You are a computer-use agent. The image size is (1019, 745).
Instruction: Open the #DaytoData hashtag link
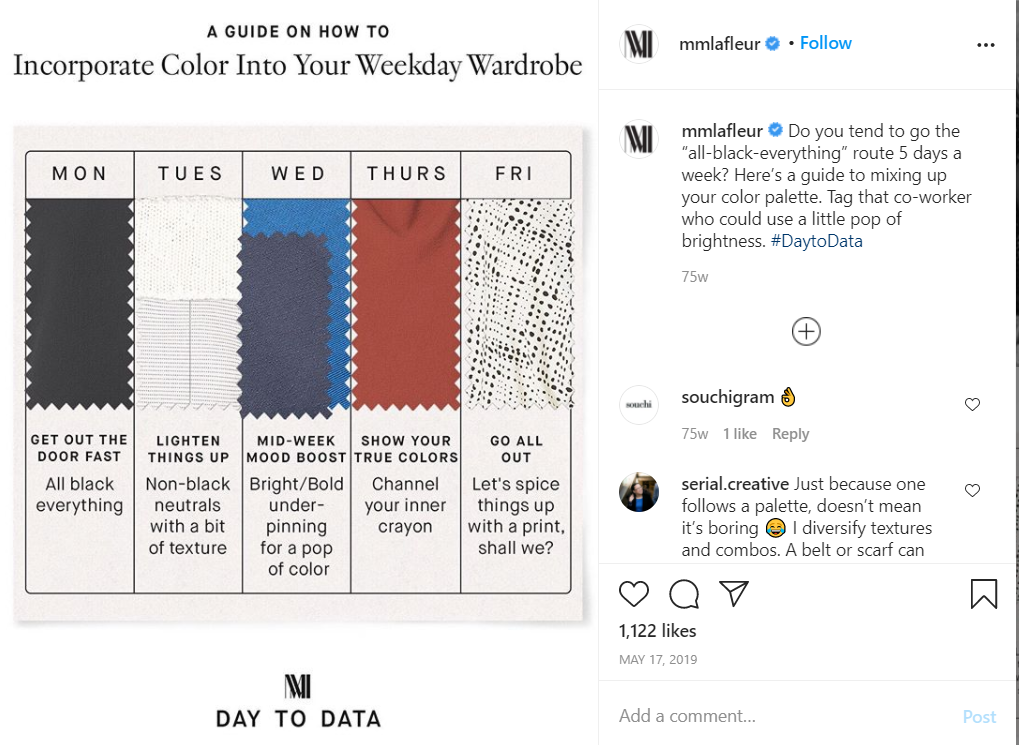[816, 241]
